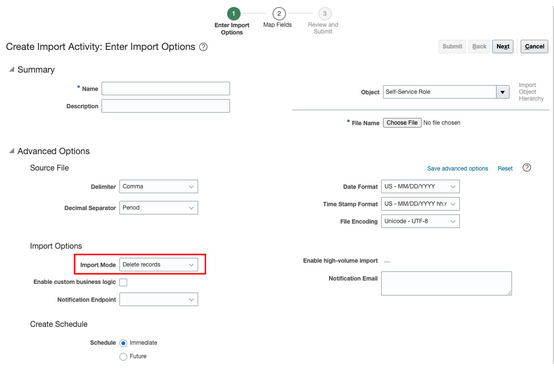Collapse the Advanced Options section triangle
The width and height of the screenshot is (554, 370).
(12, 151)
